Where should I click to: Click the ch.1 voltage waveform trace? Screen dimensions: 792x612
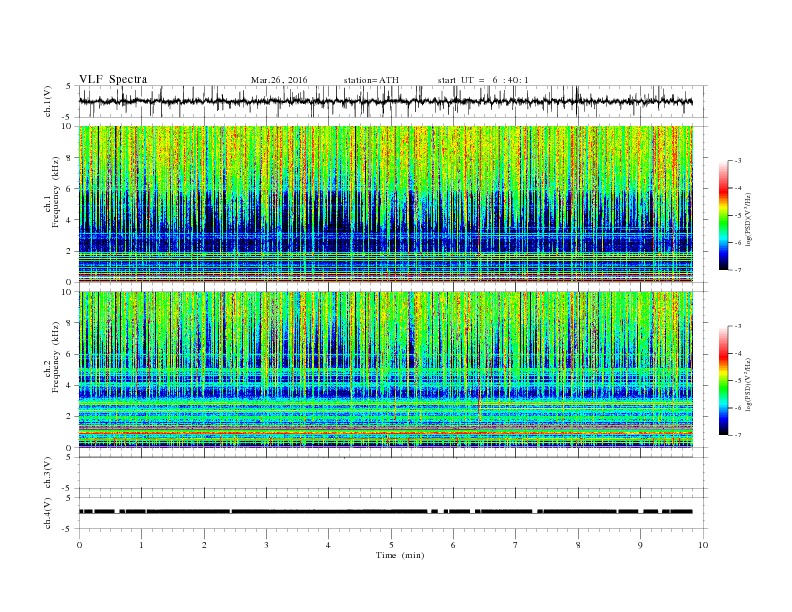(x=385, y=101)
